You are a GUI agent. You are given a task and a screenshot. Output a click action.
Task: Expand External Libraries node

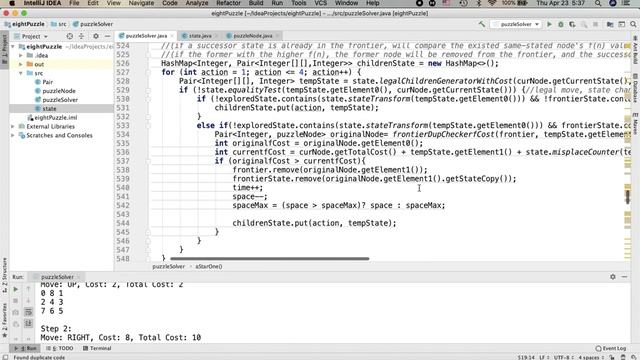coord(13,127)
